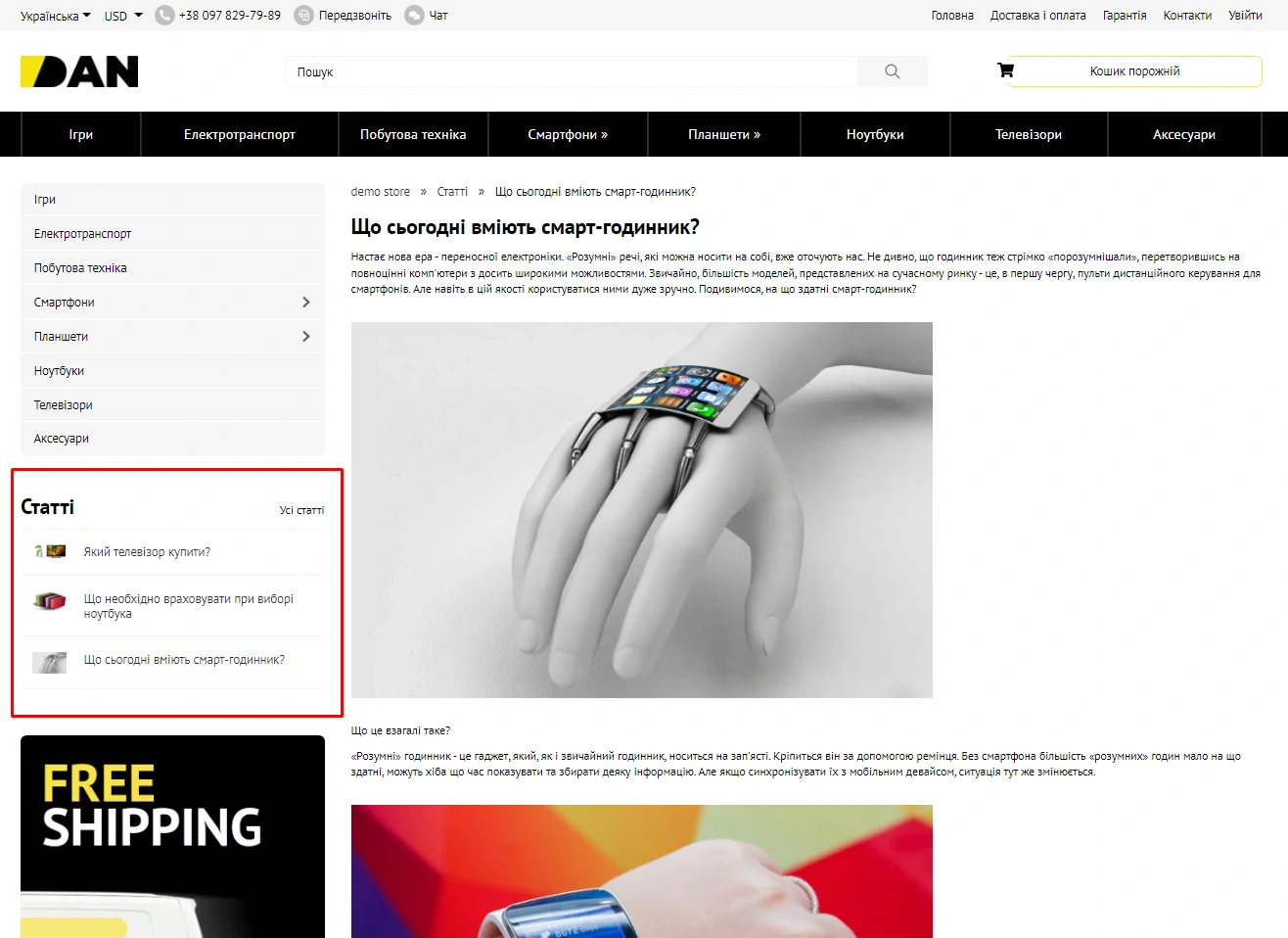Click the callback icon beside Передзвоніть
This screenshot has height=938, width=1288.
[303, 16]
